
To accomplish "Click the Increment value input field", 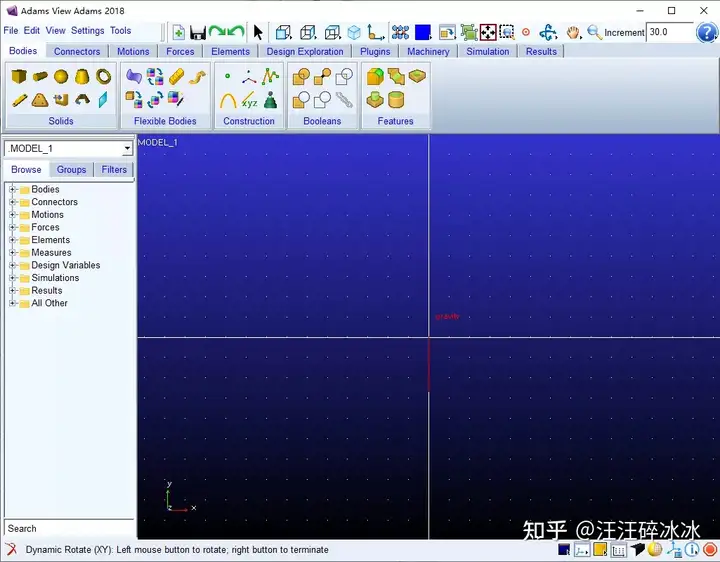I will tap(669, 32).
